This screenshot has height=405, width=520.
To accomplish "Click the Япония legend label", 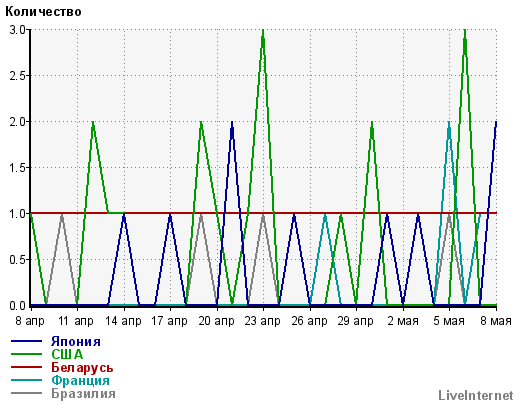I will click(x=76, y=341).
